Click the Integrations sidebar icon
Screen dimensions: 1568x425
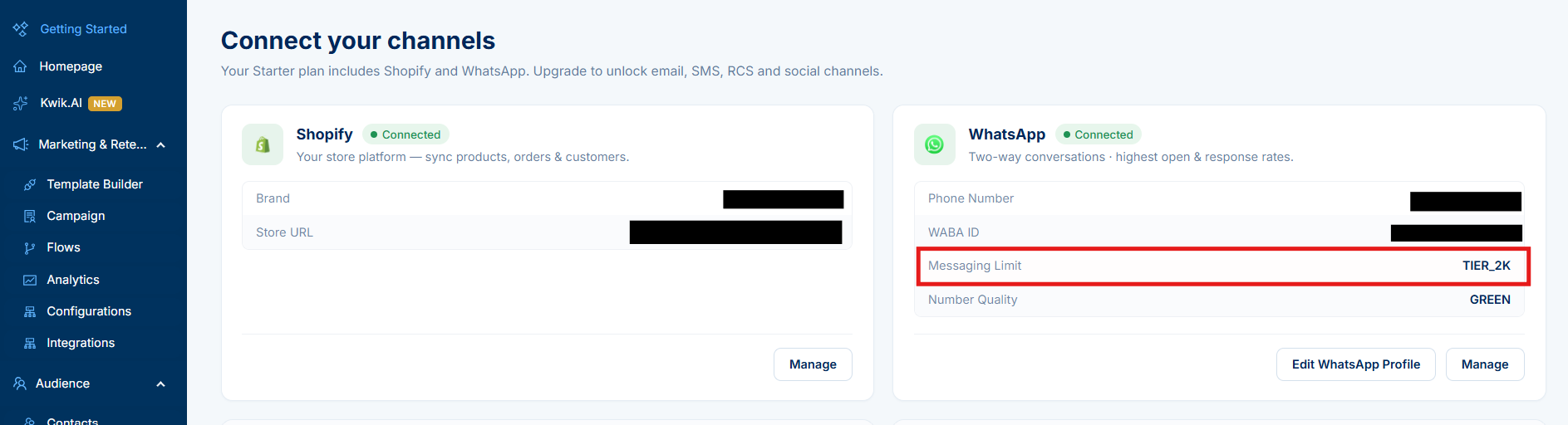(30, 343)
